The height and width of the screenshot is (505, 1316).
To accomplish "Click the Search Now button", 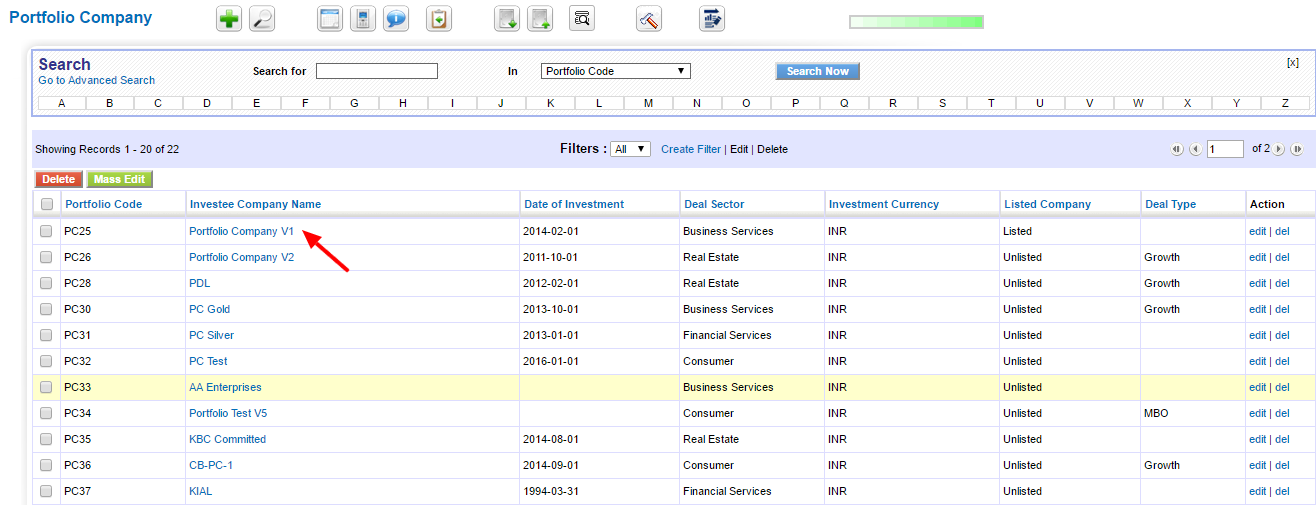I will [x=818, y=71].
